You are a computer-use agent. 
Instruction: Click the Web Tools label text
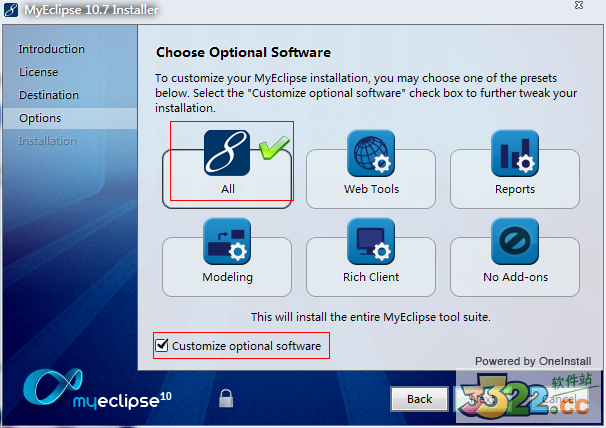click(x=371, y=189)
